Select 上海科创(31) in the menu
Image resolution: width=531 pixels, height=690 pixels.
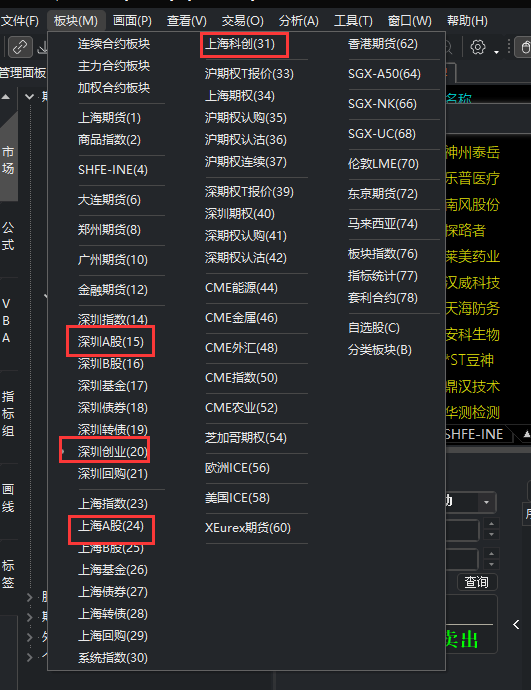(240, 44)
